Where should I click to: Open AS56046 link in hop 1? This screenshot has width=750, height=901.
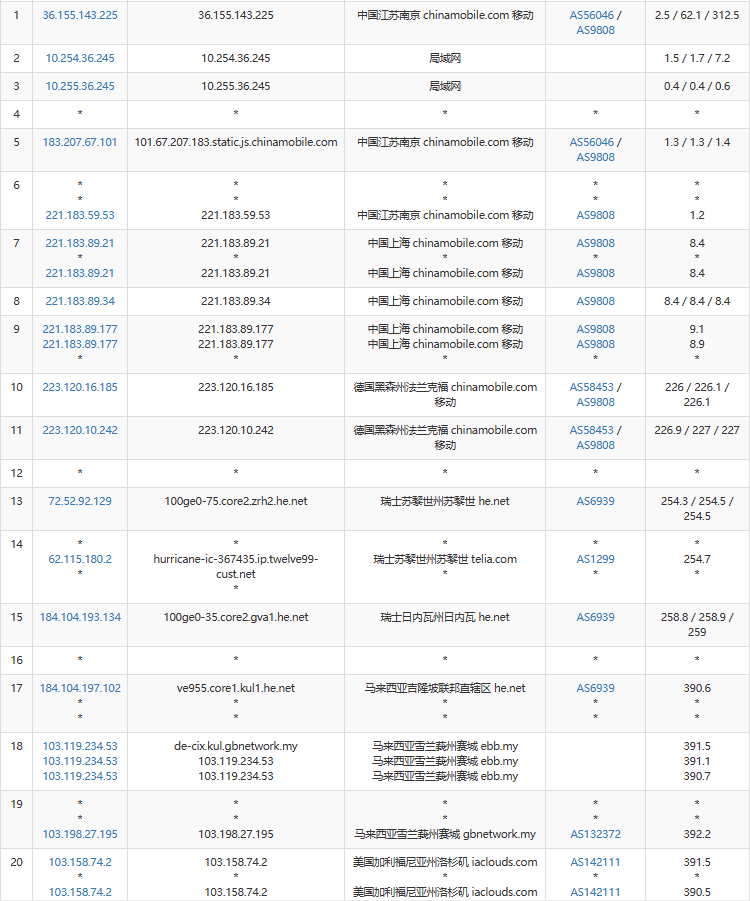591,16
